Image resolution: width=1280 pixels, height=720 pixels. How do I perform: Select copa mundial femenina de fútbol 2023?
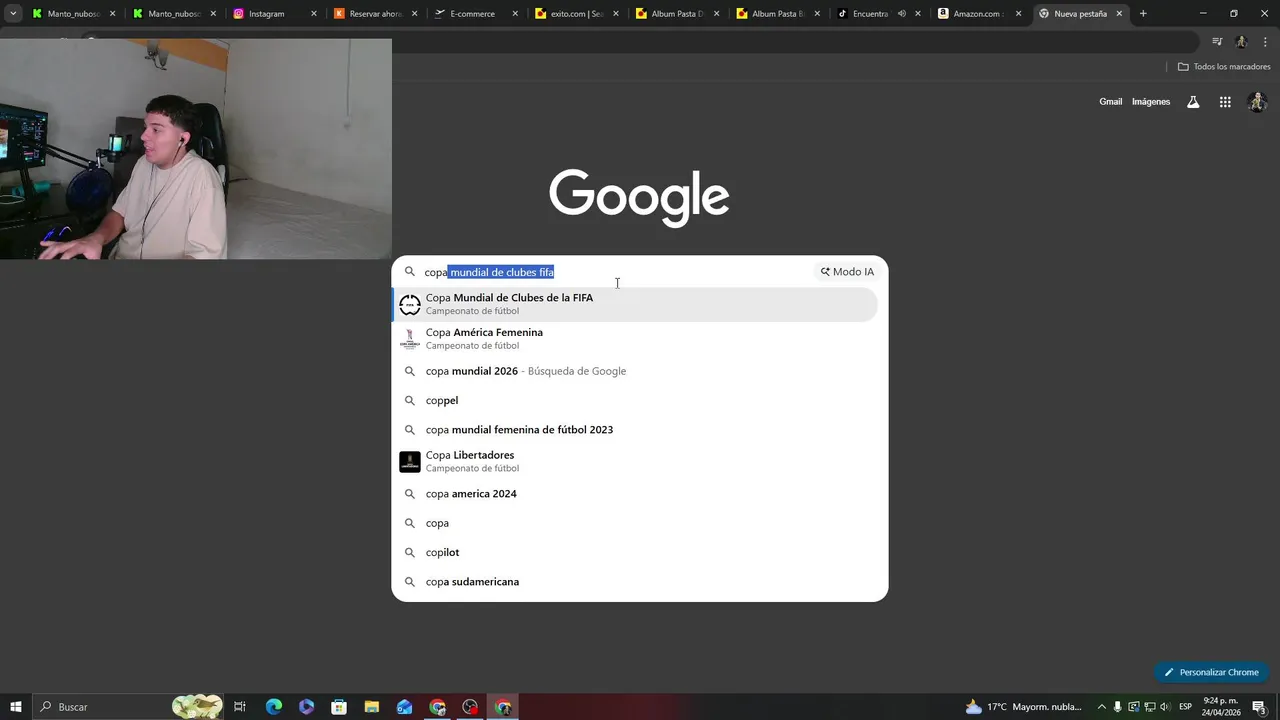coord(635,430)
